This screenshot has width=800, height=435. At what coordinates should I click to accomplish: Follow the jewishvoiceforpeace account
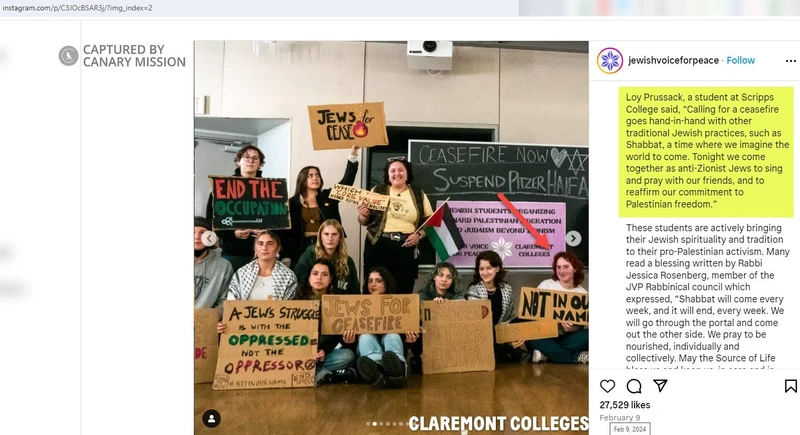click(740, 60)
